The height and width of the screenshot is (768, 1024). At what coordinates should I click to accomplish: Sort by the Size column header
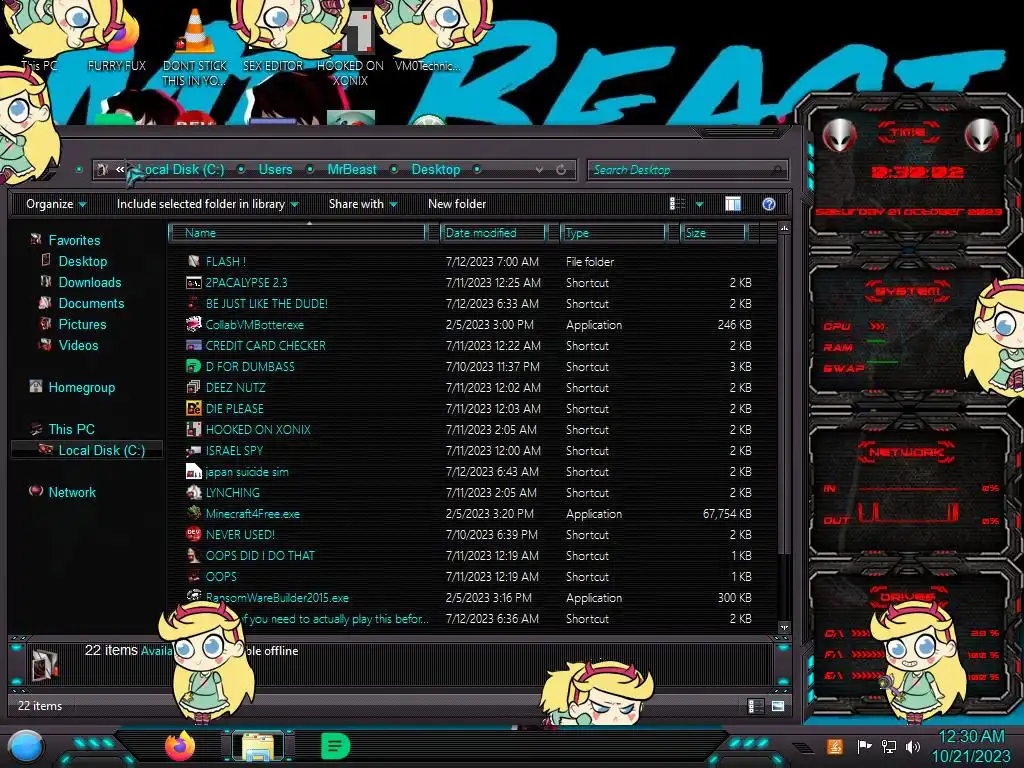pyautogui.click(x=713, y=232)
